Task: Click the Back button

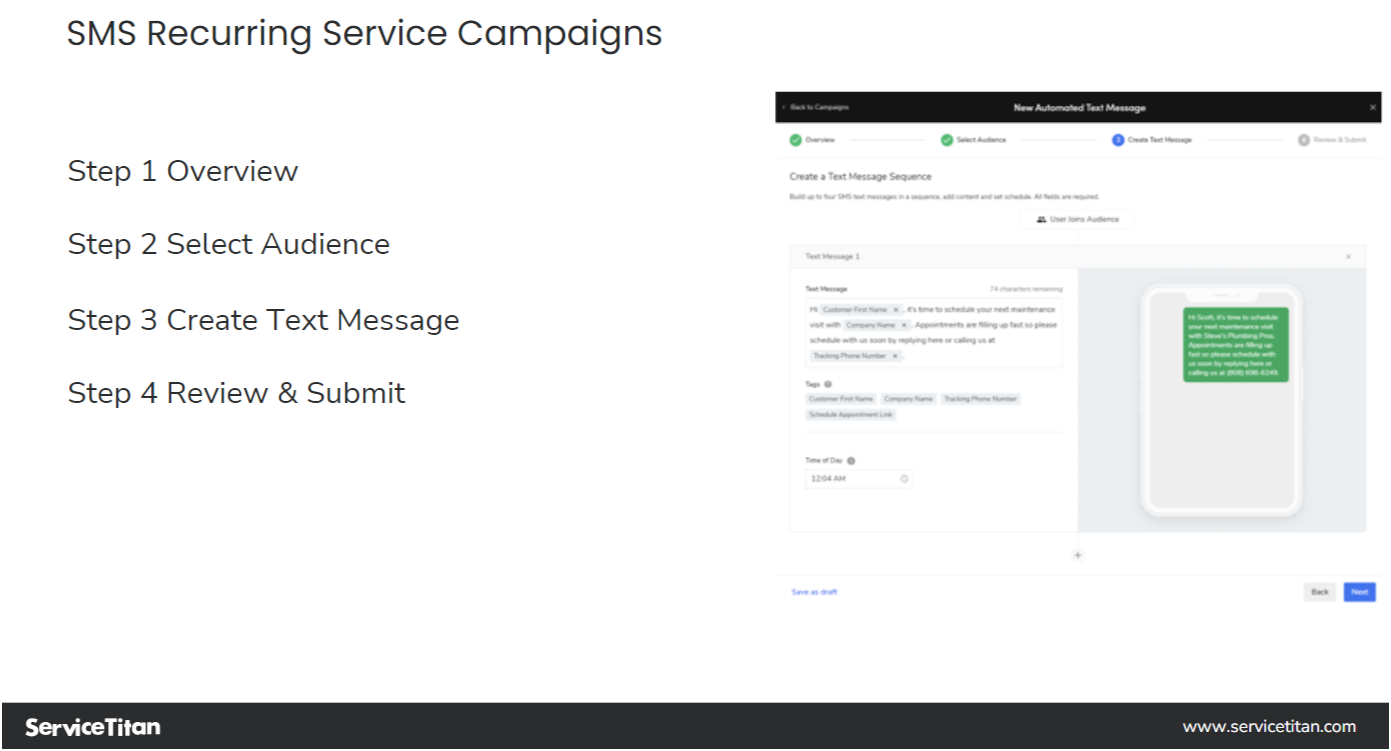Action: point(1320,592)
